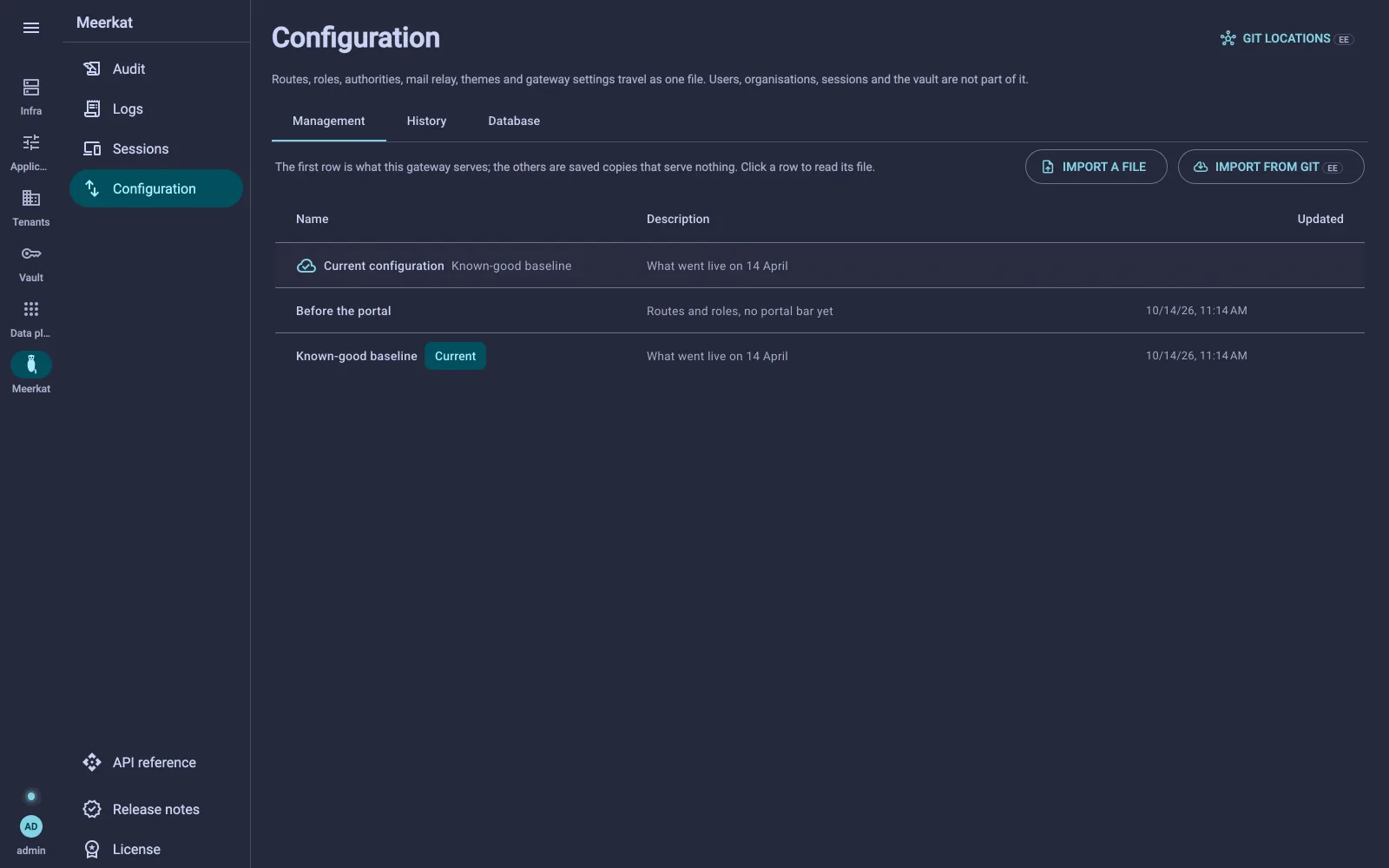
Task: Click the Updated column header
Action: click(x=1320, y=219)
